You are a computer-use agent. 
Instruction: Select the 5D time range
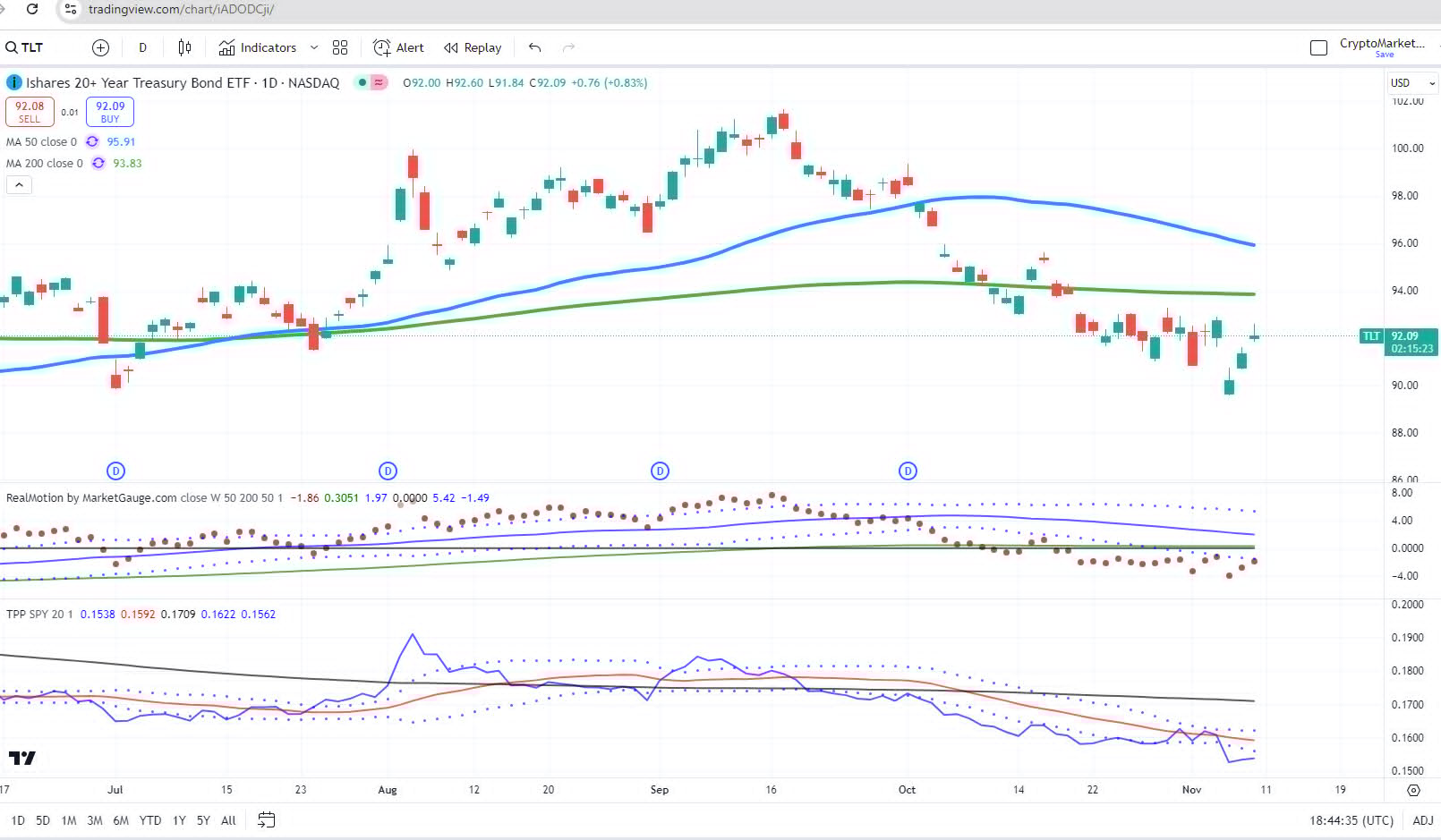43,820
